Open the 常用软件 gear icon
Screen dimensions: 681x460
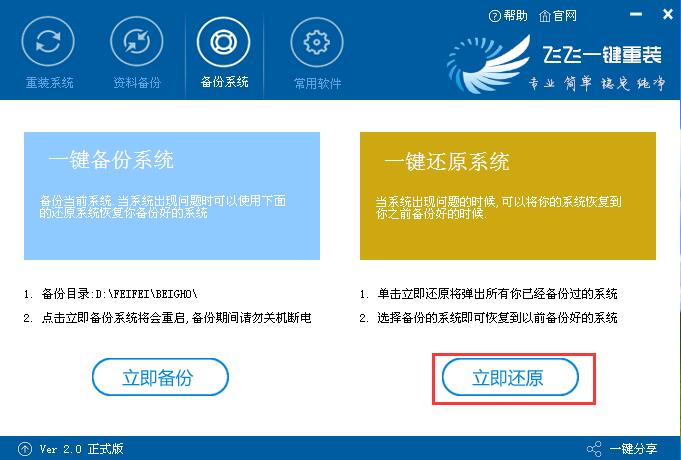point(317,42)
